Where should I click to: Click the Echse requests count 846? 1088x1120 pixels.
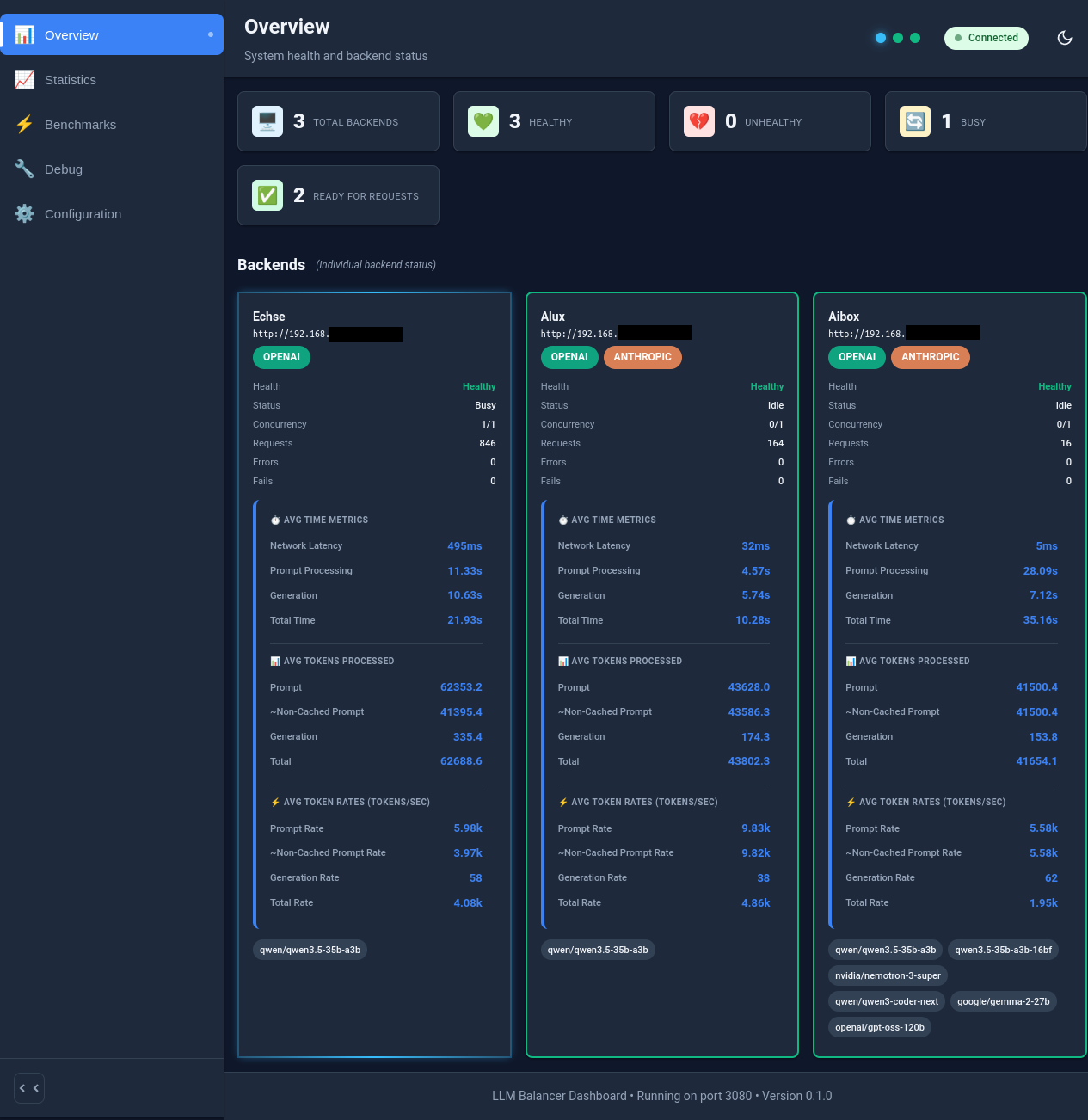[488, 443]
